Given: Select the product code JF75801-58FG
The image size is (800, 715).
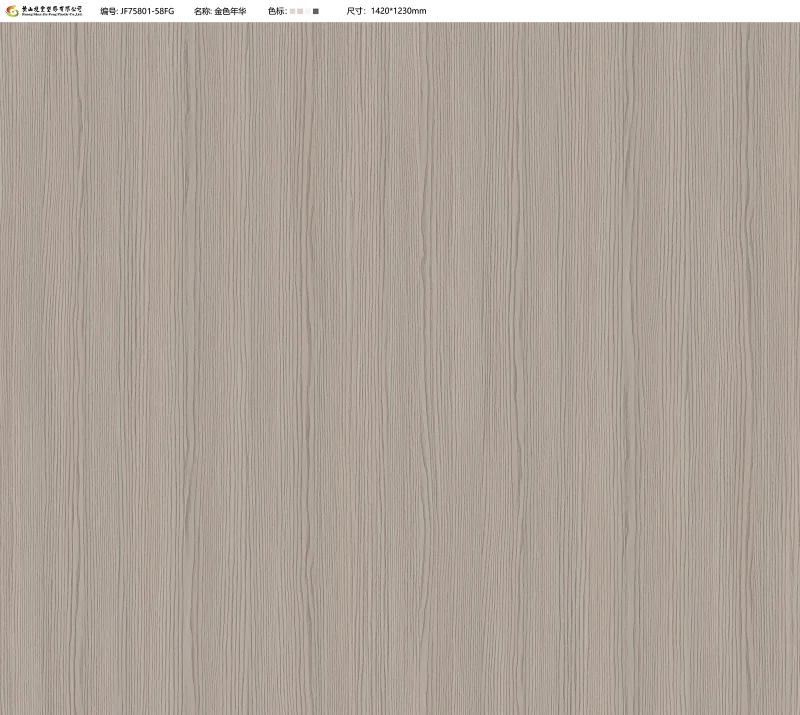Looking at the screenshot, I should point(147,11).
